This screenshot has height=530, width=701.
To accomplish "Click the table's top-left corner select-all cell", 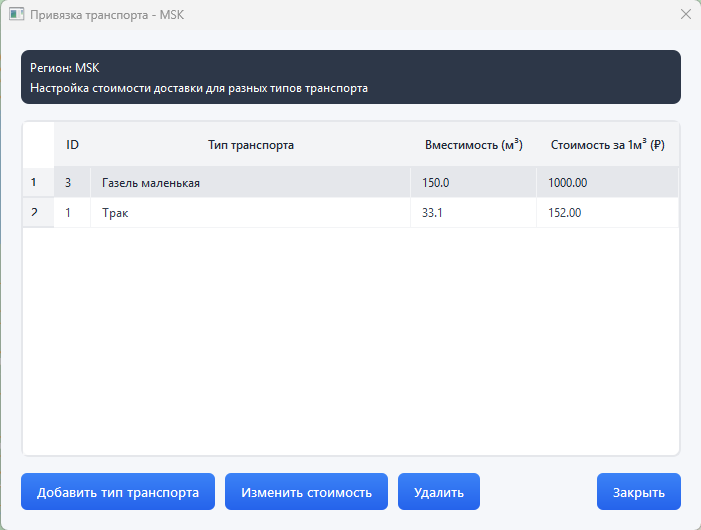I will [x=38, y=145].
